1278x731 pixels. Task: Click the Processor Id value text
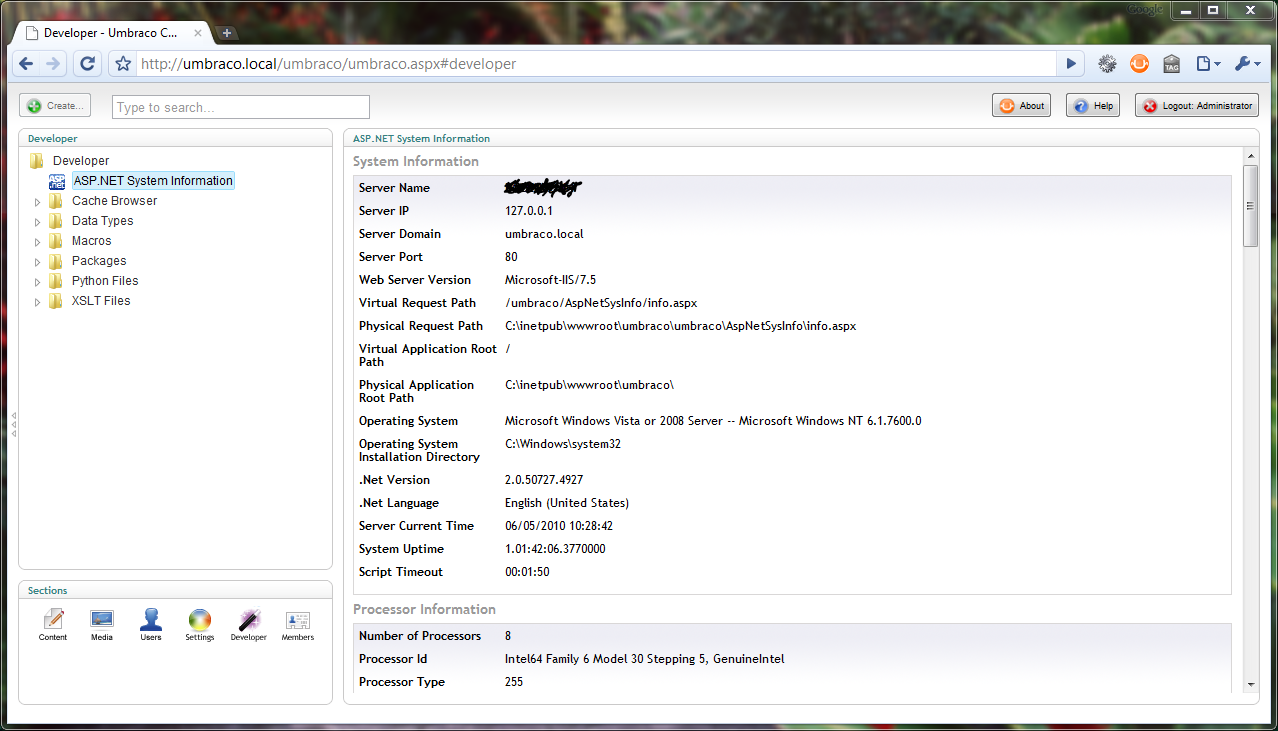[x=645, y=659]
